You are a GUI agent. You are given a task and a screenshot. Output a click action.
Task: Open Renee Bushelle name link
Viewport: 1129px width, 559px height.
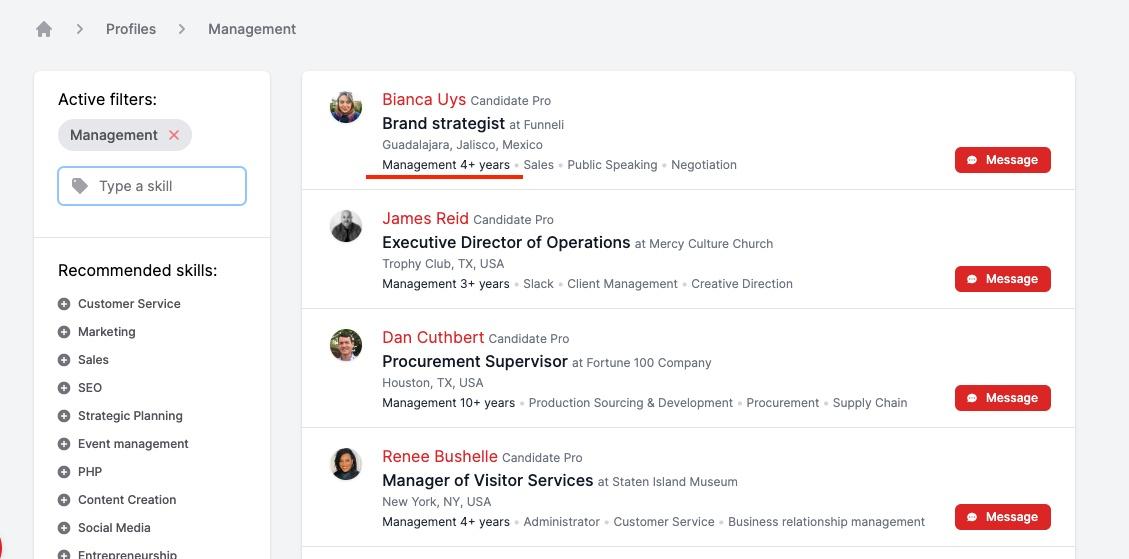(440, 456)
